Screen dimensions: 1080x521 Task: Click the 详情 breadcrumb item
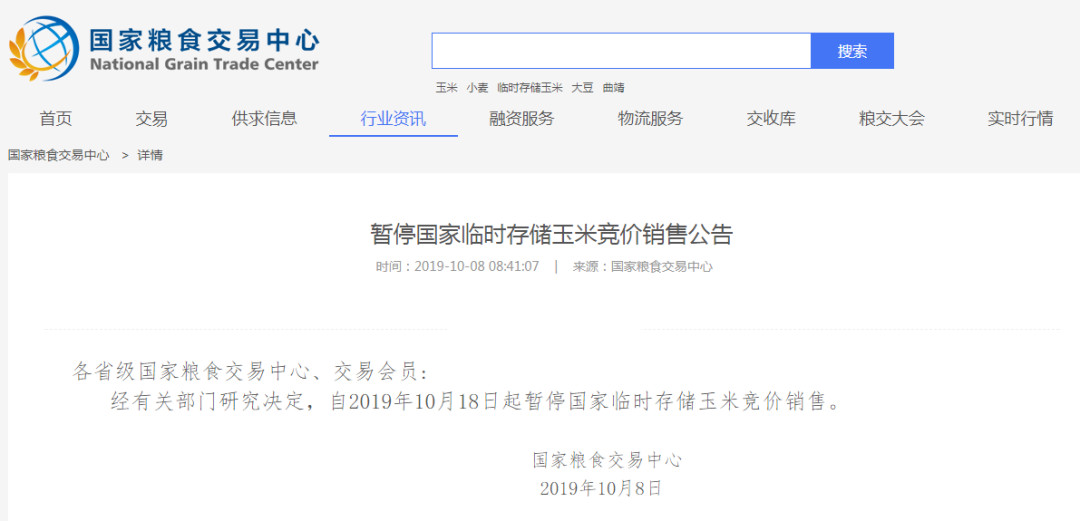coord(150,156)
